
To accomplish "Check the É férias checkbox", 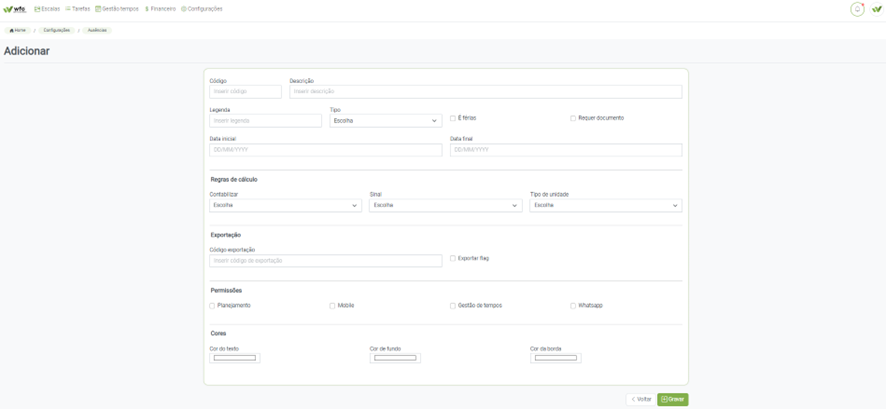I will click(453, 118).
